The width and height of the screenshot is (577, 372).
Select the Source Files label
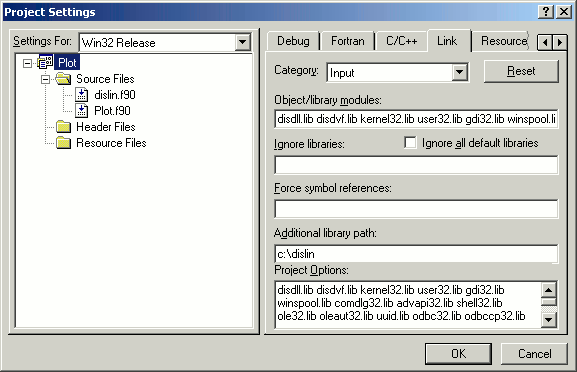(x=105, y=79)
